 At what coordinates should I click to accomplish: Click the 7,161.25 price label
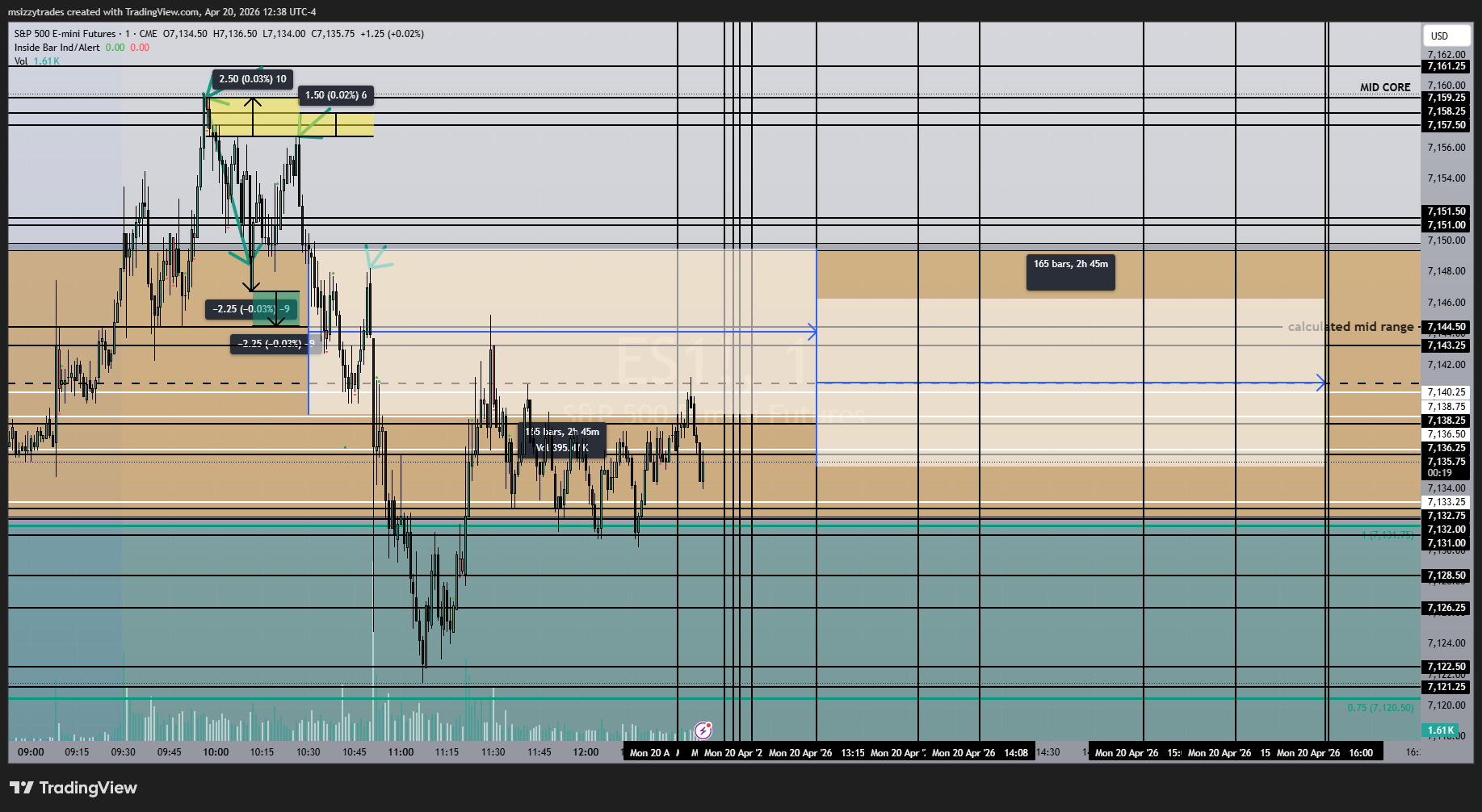[1446, 66]
